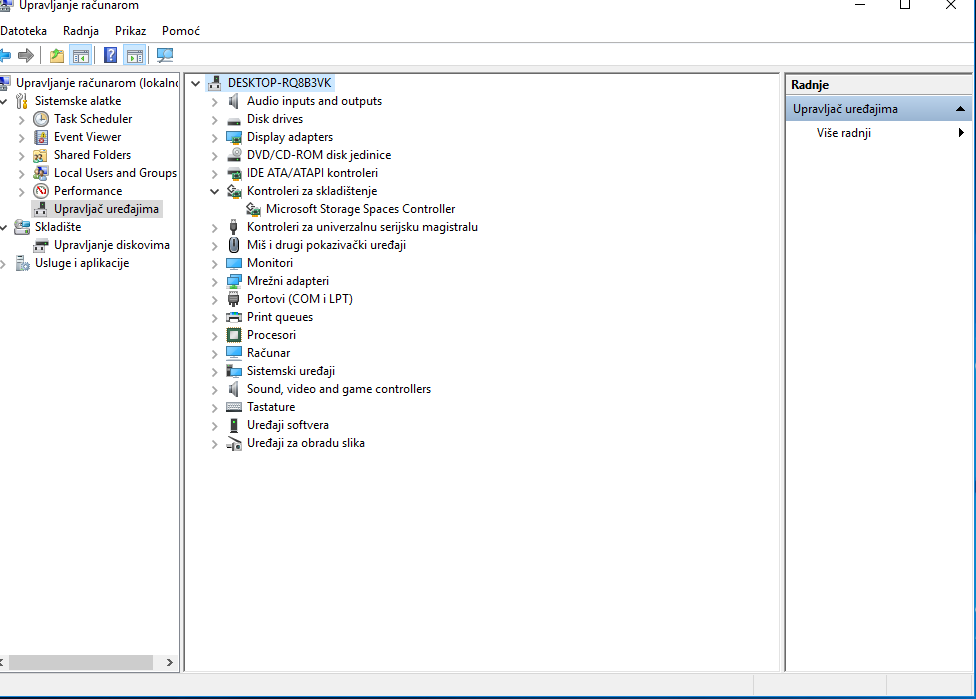Open the Više radnji submenu

click(x=878, y=133)
